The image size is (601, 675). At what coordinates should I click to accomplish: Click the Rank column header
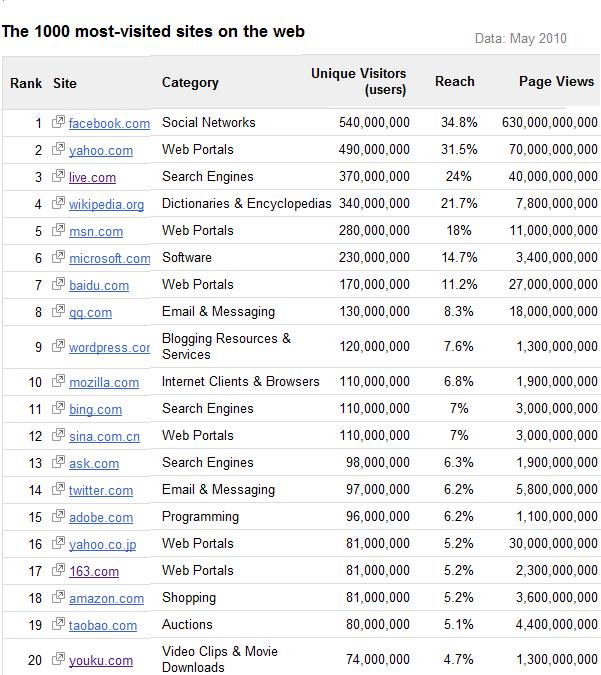pyautogui.click(x=26, y=83)
